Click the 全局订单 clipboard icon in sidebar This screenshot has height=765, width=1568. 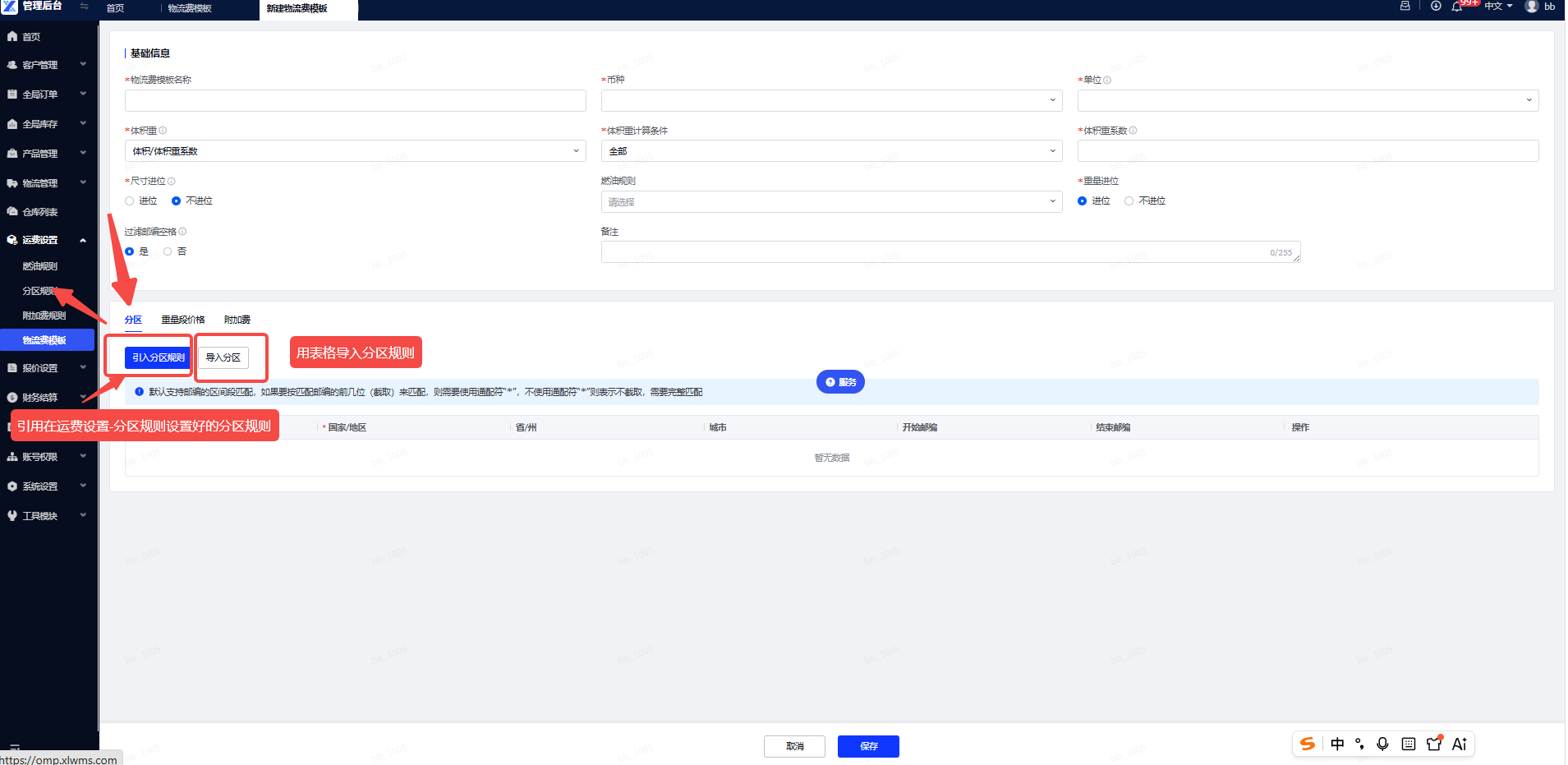[12, 94]
